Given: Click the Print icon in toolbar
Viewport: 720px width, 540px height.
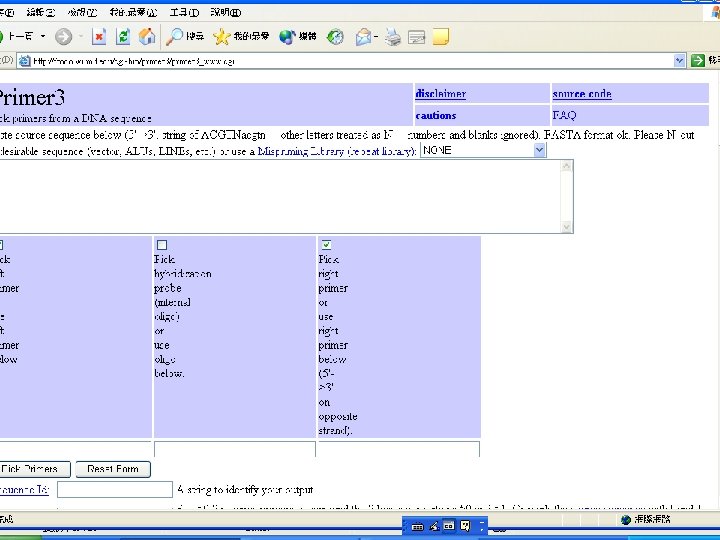Looking at the screenshot, I should tap(393, 37).
